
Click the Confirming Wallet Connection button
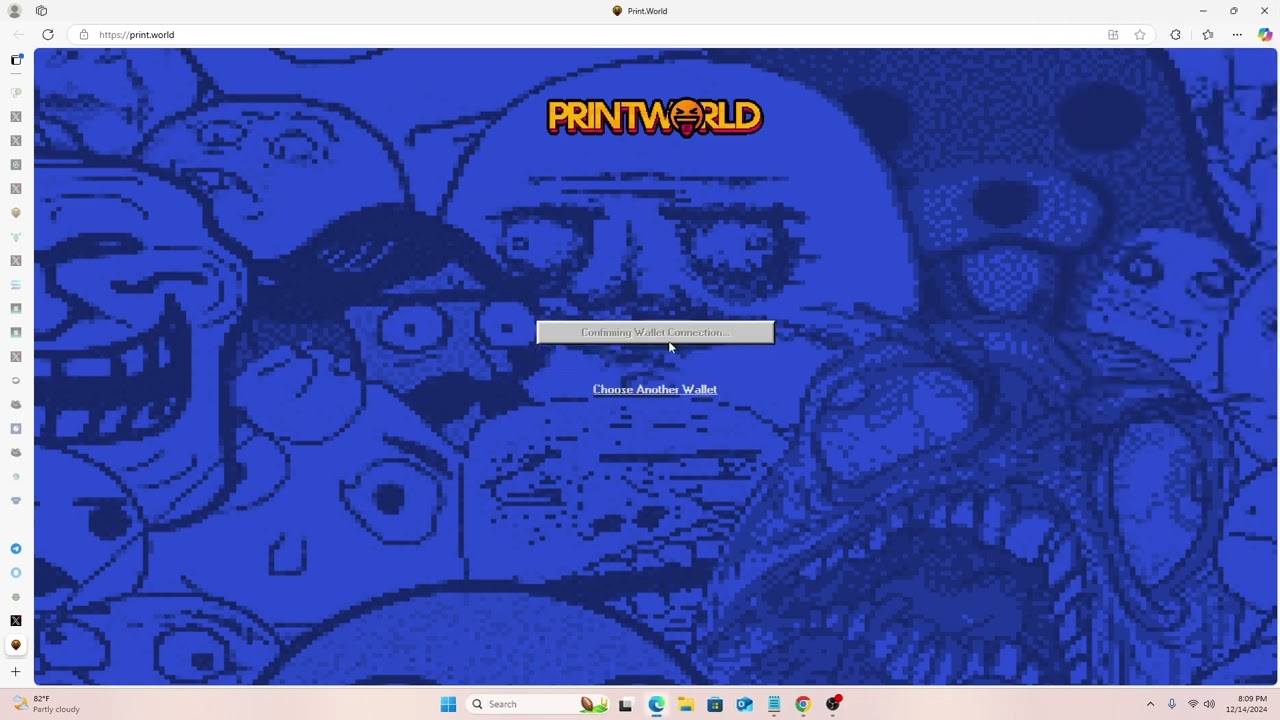[655, 333]
